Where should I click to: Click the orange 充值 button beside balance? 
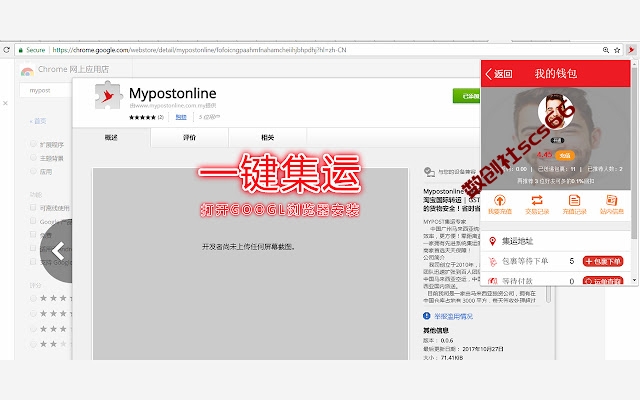565,156
